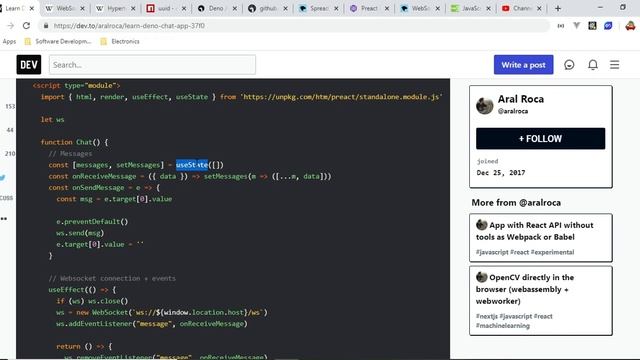640x360 pixels.
Task: Switch to the Preact tab
Action: pyautogui.click(x=369, y=8)
